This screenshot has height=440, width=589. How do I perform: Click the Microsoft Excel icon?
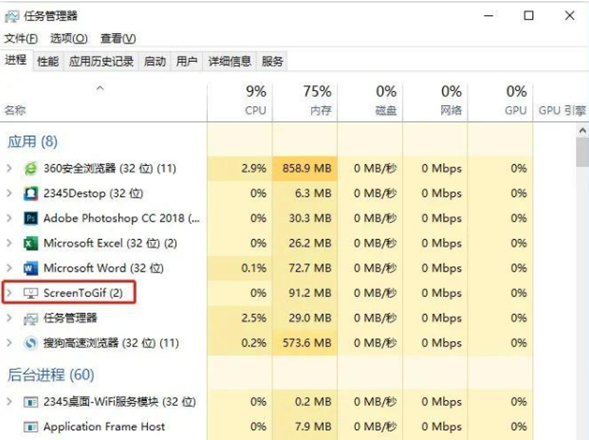tap(31, 243)
